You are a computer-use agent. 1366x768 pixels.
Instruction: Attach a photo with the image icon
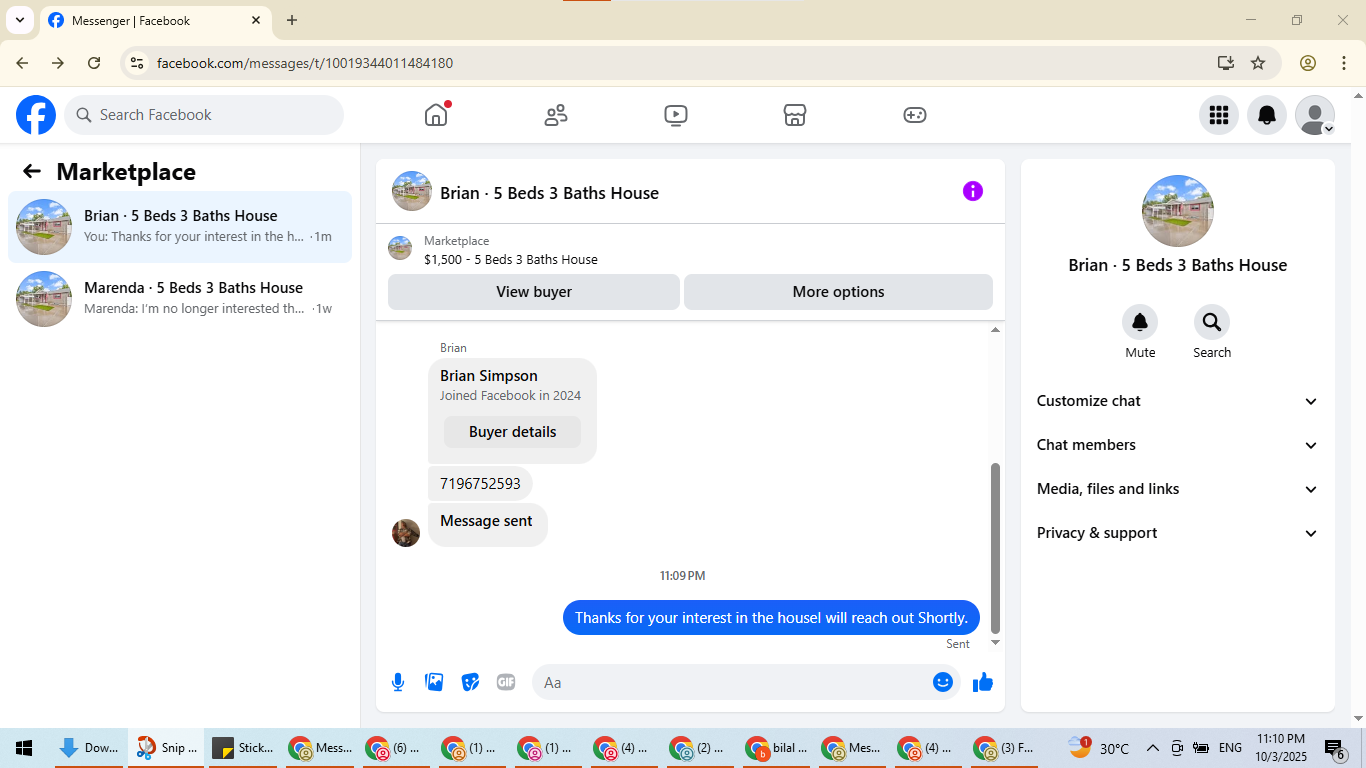(434, 682)
